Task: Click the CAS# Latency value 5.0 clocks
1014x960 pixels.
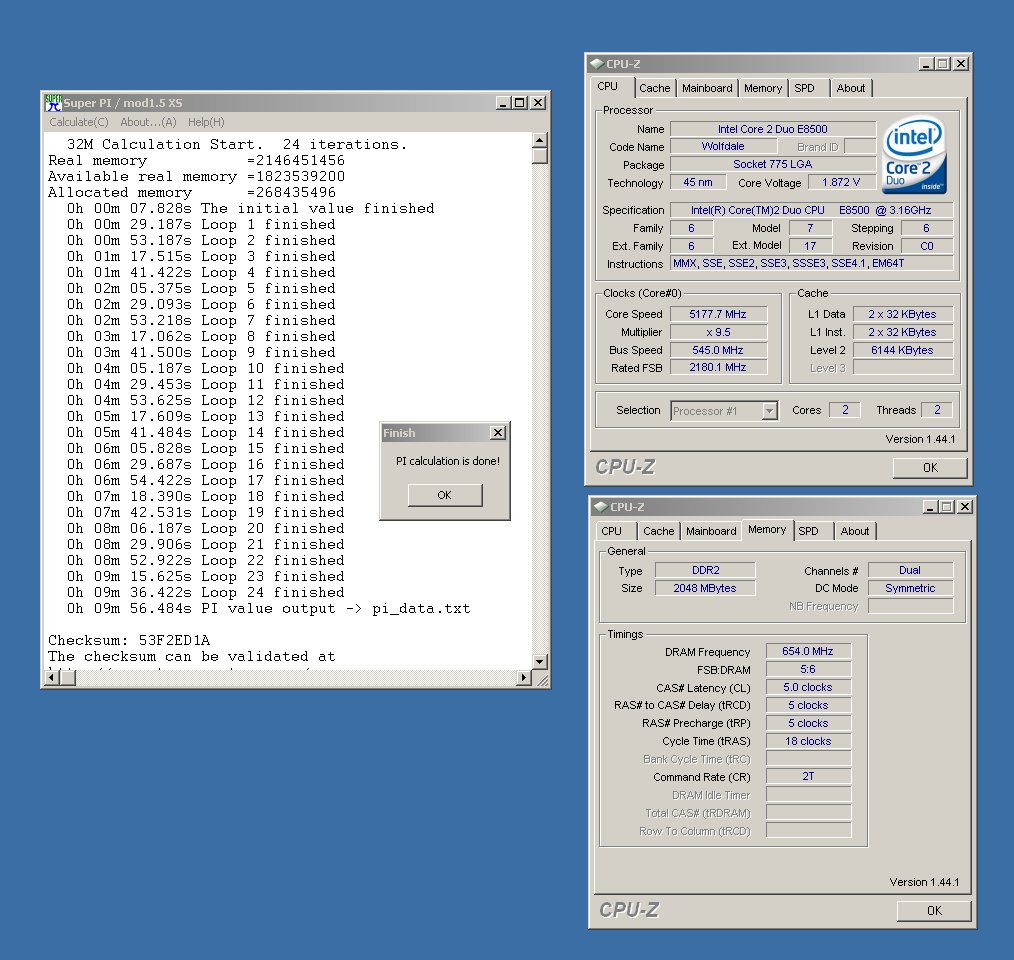Action: click(x=808, y=688)
